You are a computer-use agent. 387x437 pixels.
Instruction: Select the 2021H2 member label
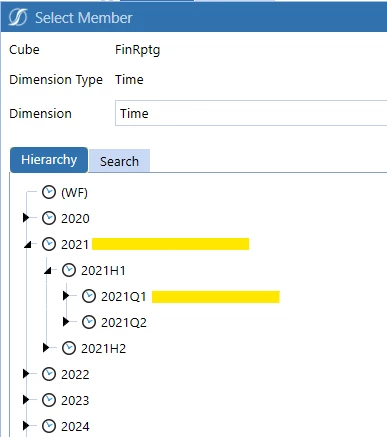[104, 349]
